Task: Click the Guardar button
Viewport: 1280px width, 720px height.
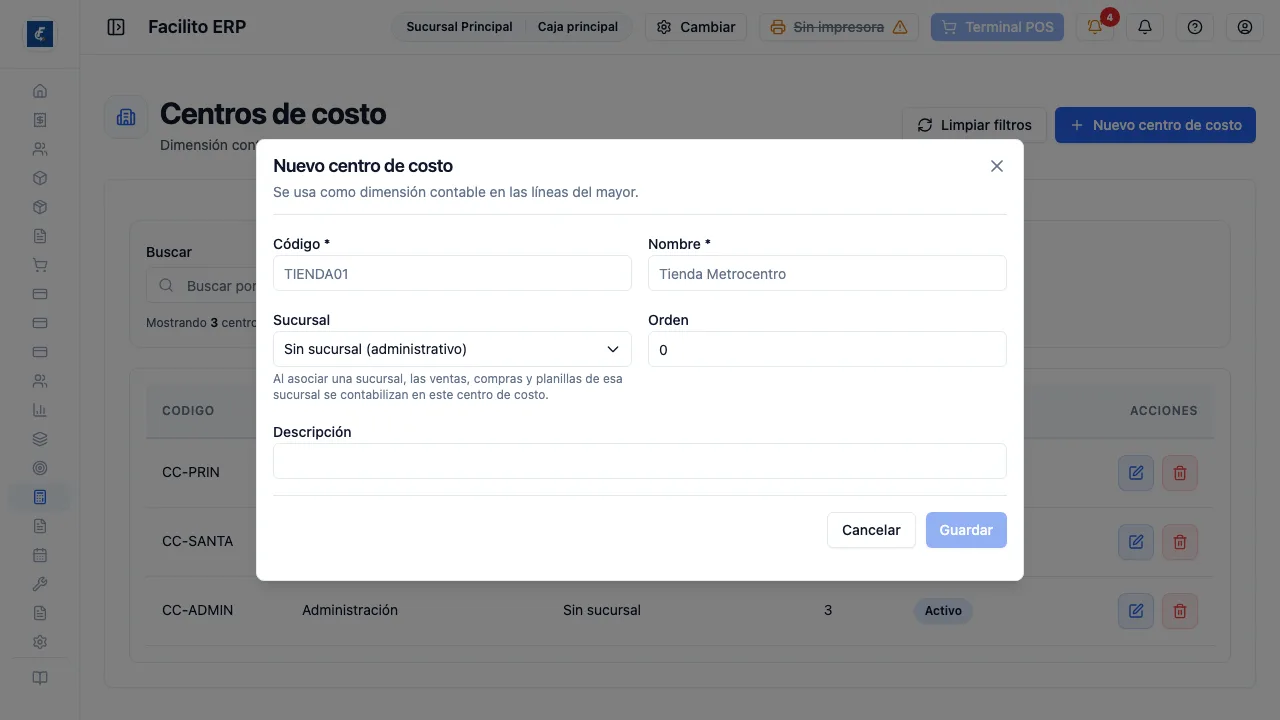Action: (x=966, y=530)
